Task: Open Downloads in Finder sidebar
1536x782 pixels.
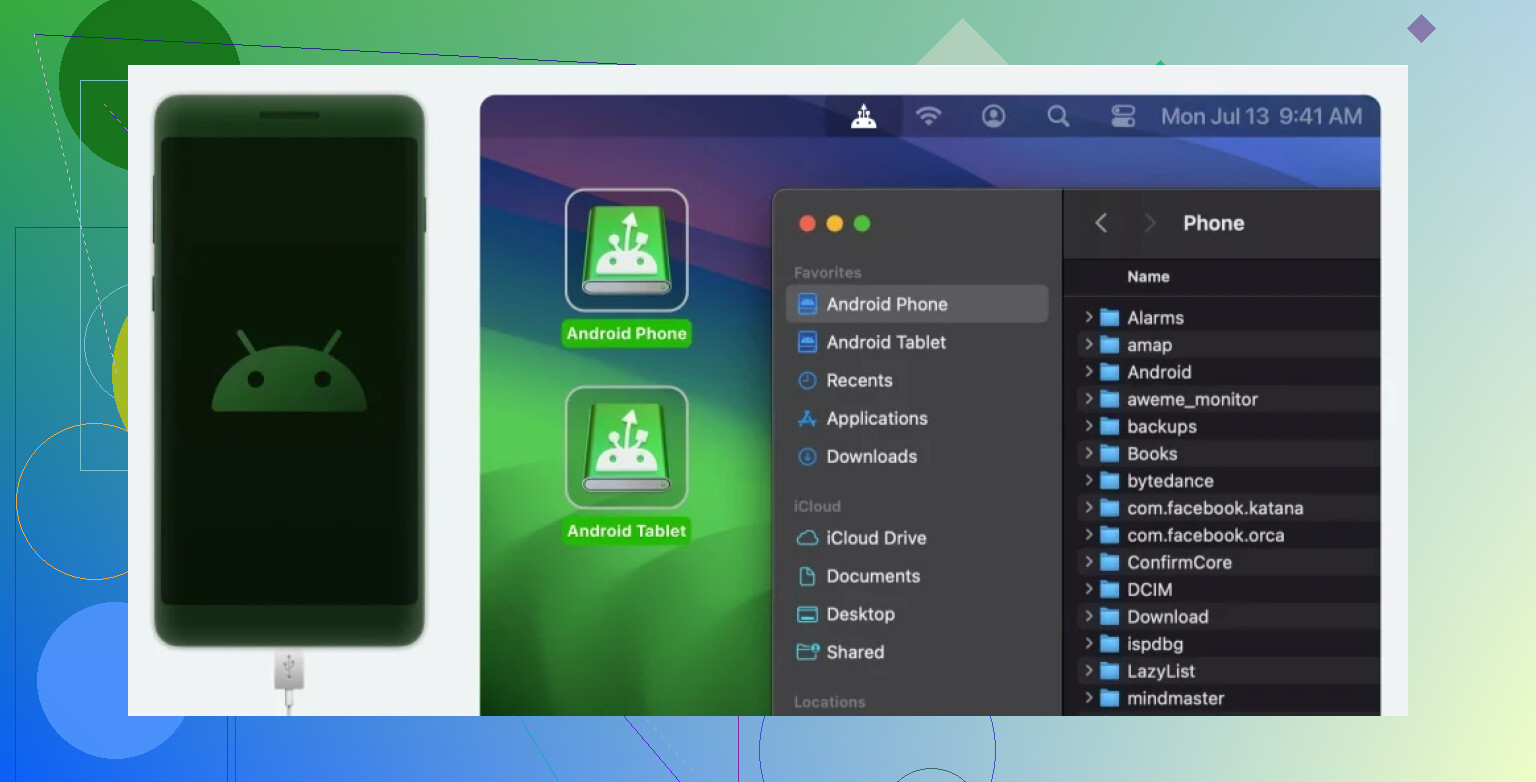Action: click(x=917, y=456)
